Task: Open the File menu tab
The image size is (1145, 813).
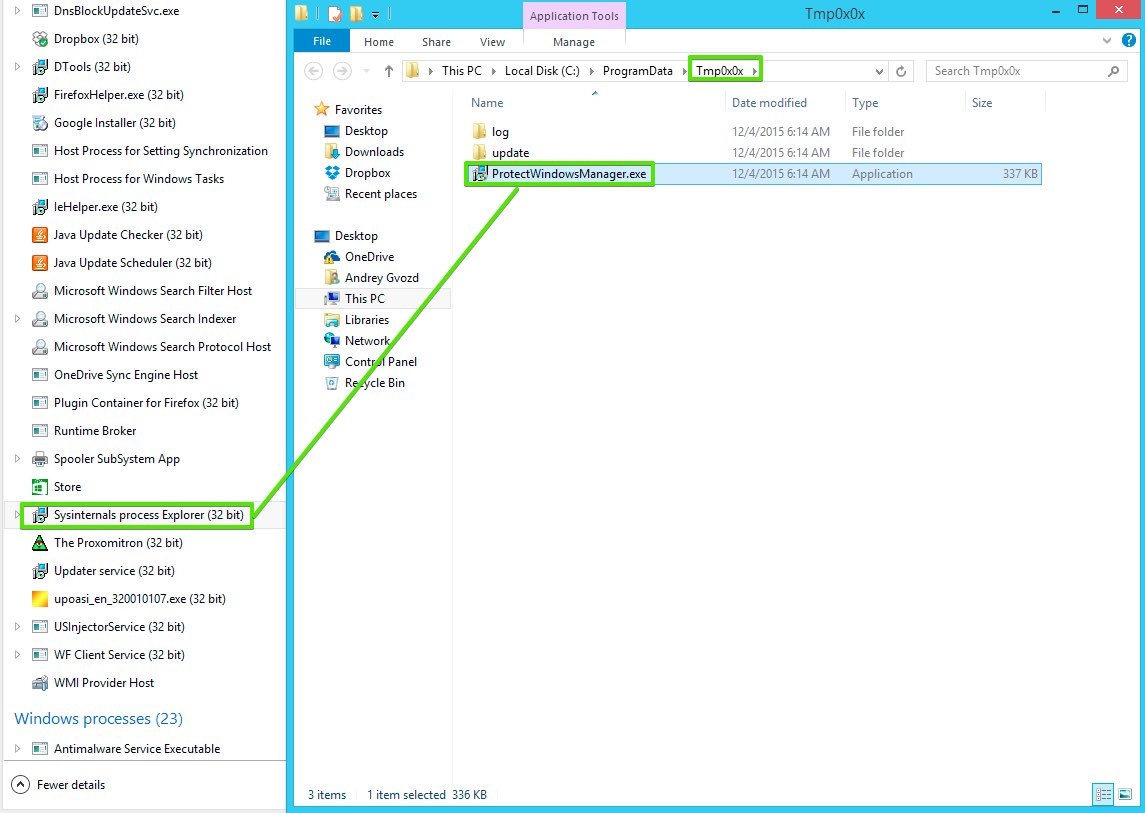Action: 322,42
